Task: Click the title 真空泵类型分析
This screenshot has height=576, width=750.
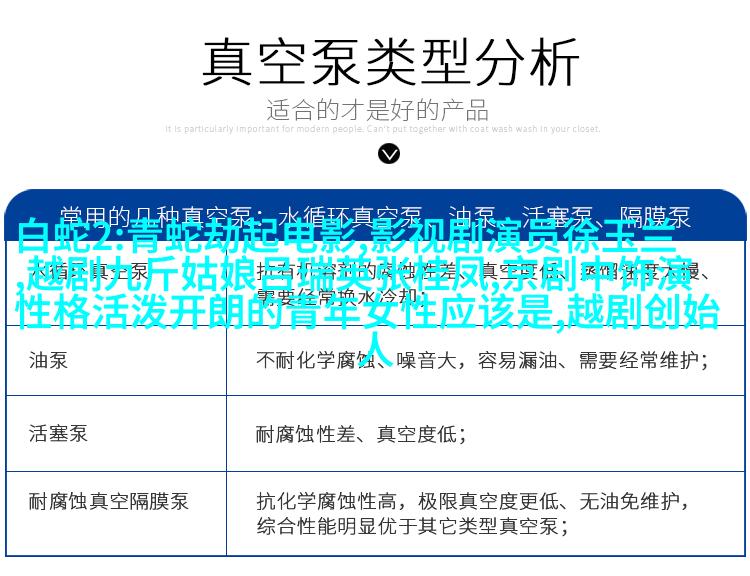Action: [x=390, y=63]
